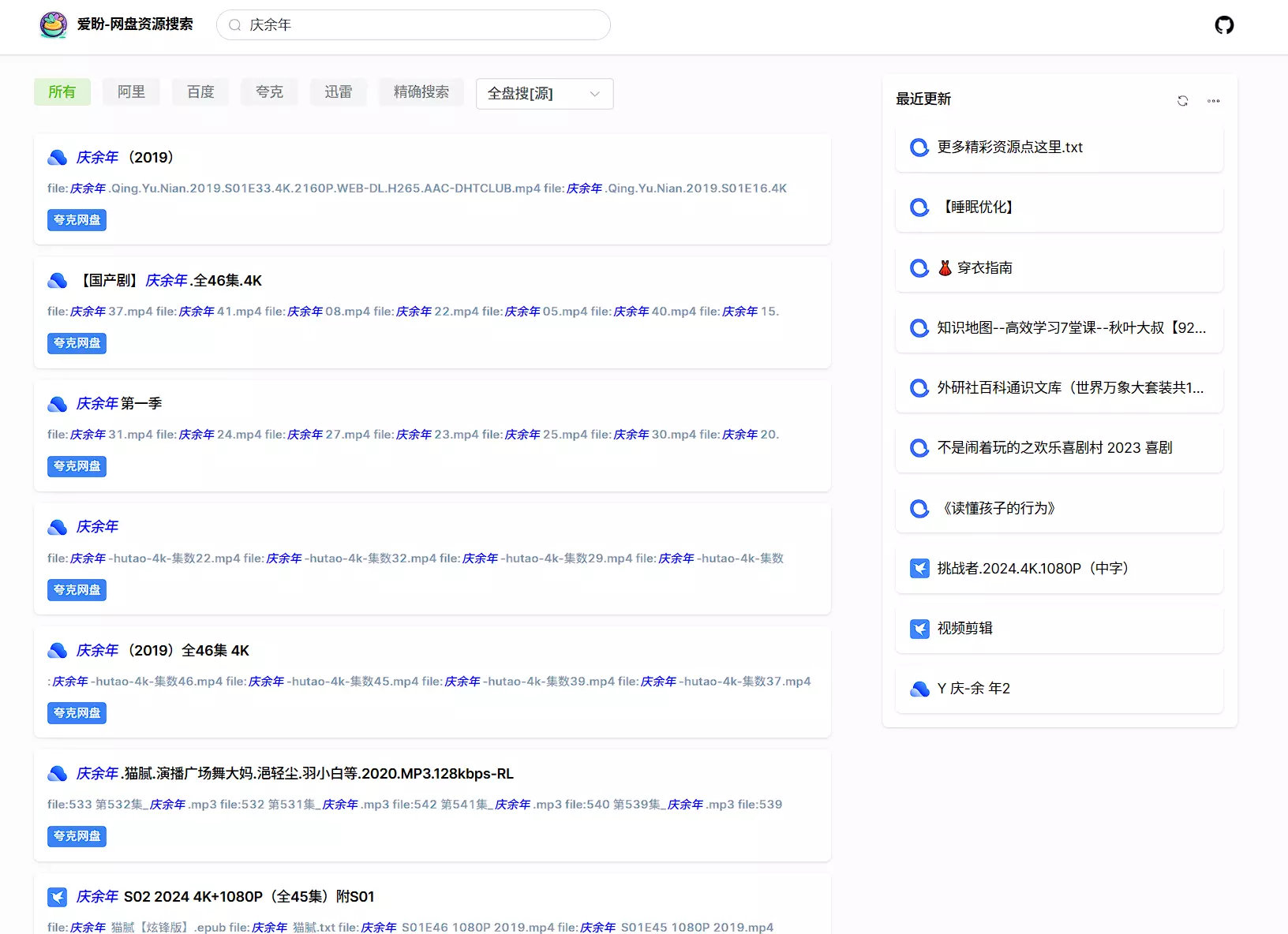Switch to the 阿里 tab
Screen dimensions: 1288x934
tap(131, 92)
